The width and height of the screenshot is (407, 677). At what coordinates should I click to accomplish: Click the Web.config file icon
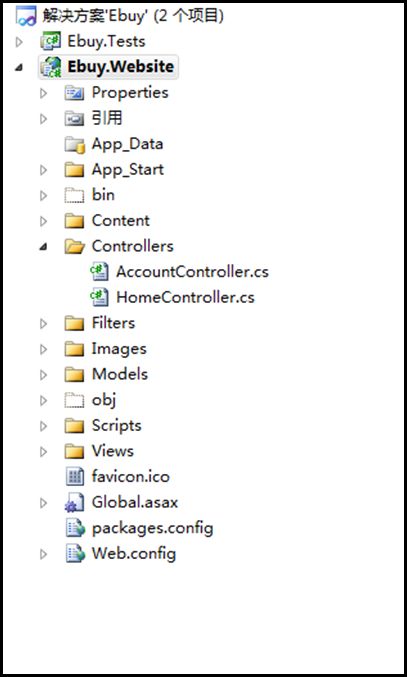point(74,554)
